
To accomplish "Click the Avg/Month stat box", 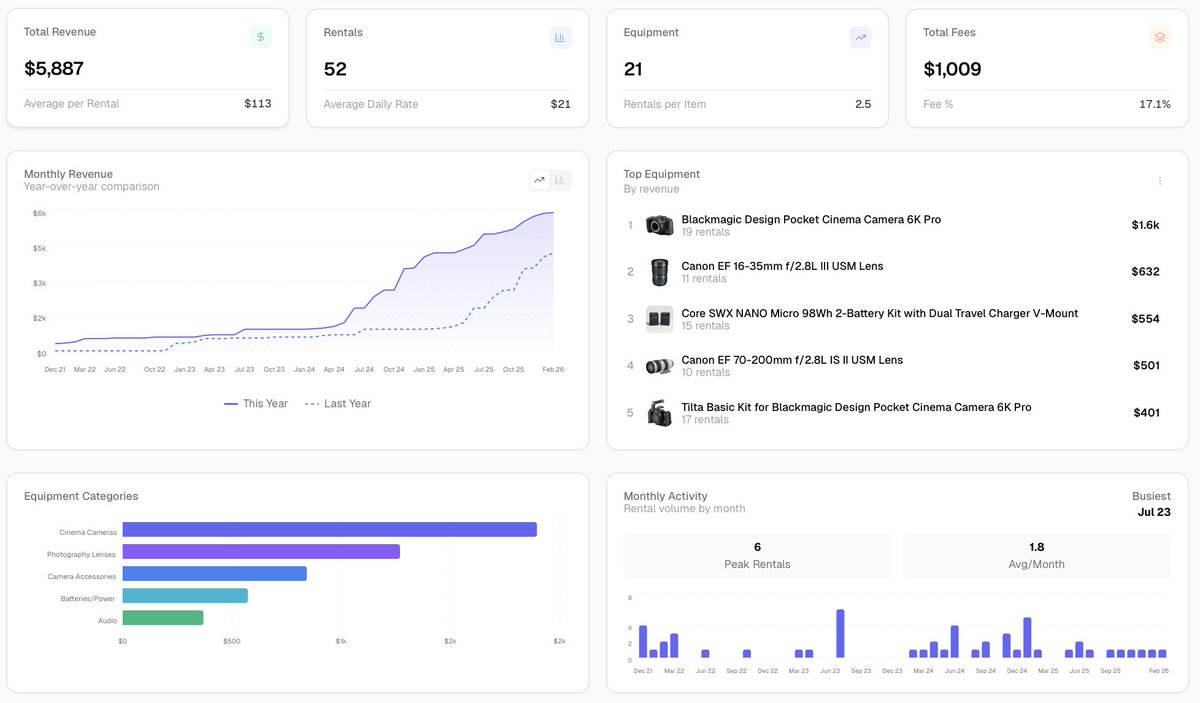I will click(1037, 555).
